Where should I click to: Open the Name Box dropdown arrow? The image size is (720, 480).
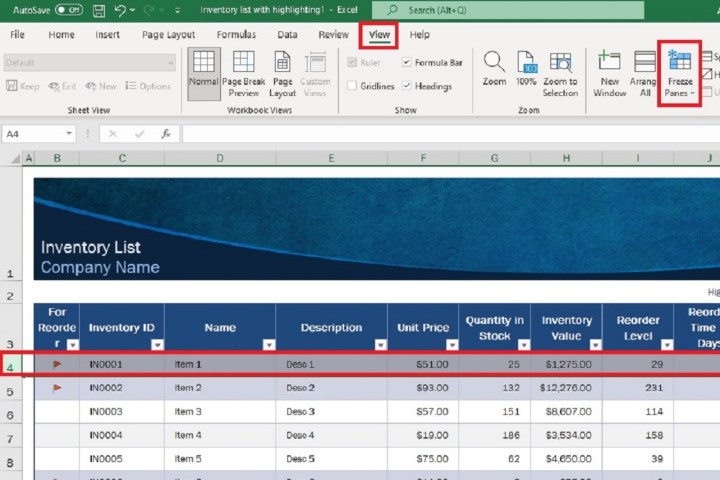pyautogui.click(x=69, y=134)
